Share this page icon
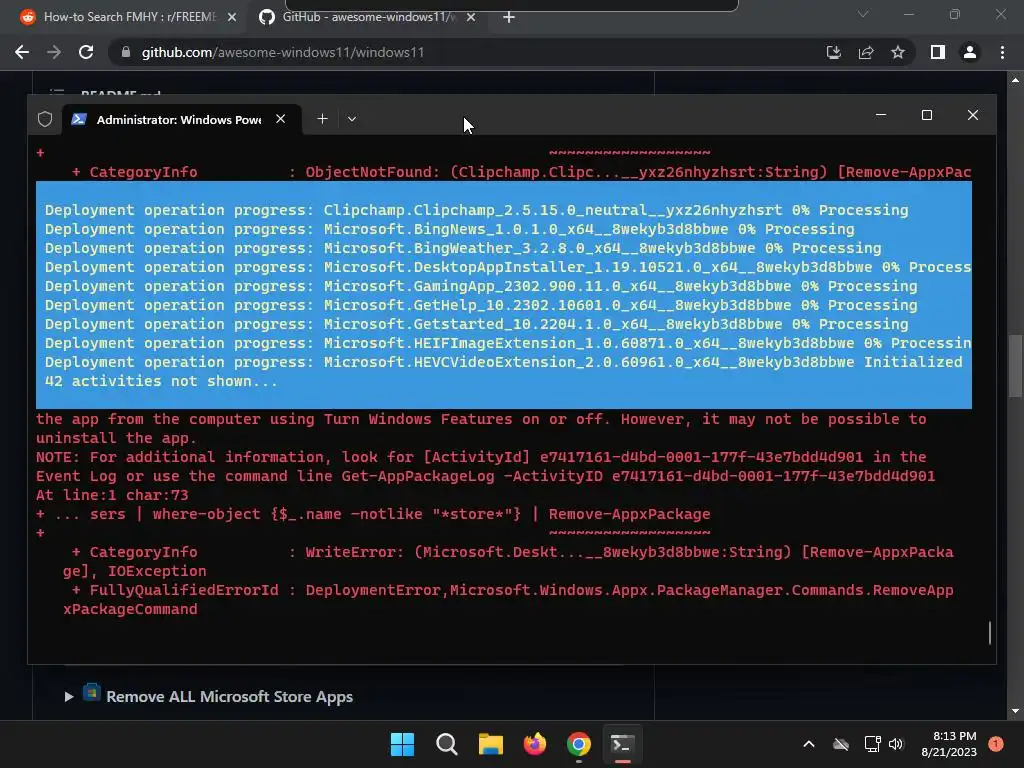Viewport: 1024px width, 768px height. (x=866, y=52)
